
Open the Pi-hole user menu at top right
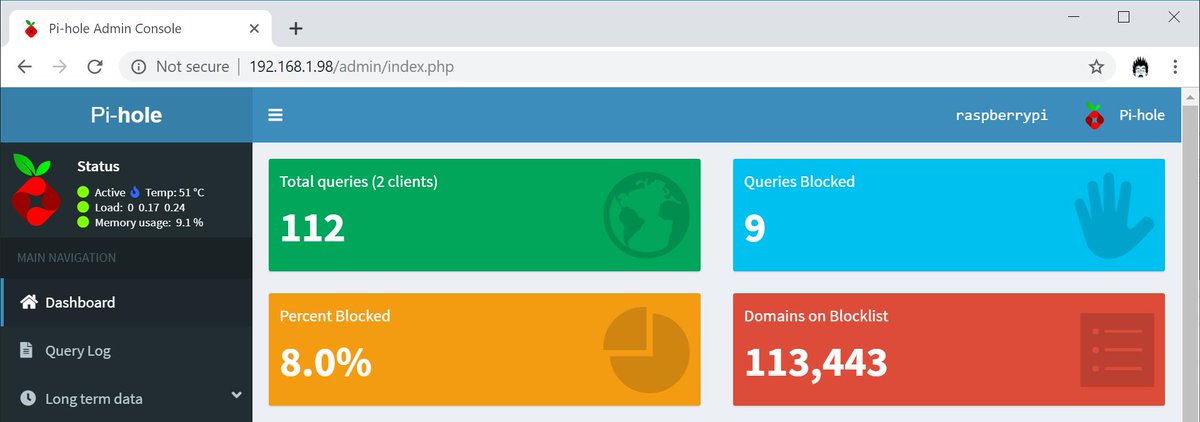(x=1124, y=115)
